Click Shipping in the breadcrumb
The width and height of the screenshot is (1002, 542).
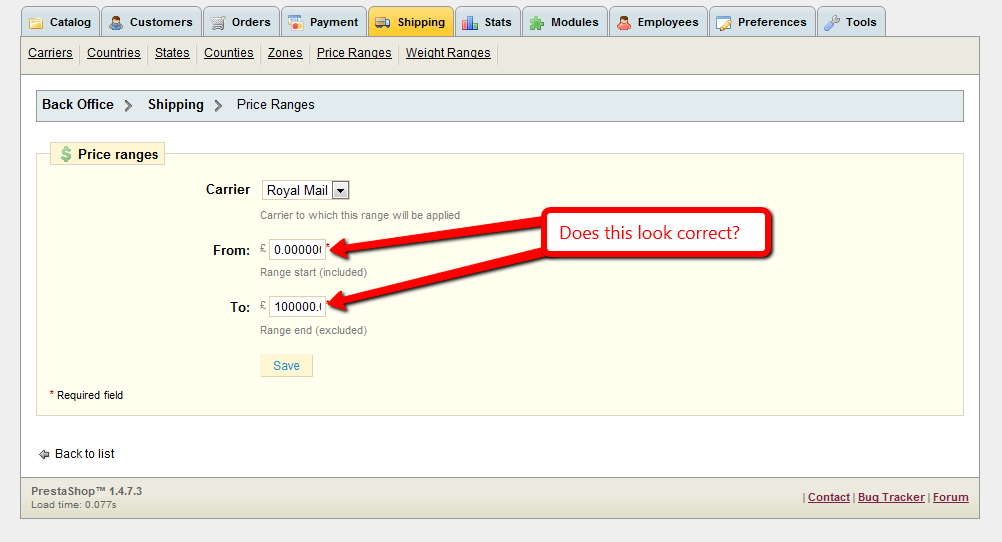click(176, 105)
